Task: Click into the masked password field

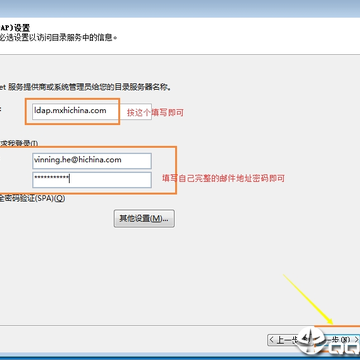Action: [x=92, y=180]
